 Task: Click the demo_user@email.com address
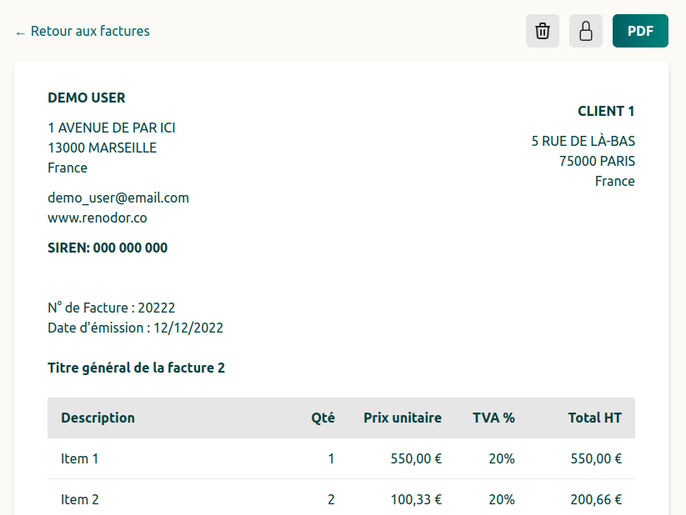(118, 198)
